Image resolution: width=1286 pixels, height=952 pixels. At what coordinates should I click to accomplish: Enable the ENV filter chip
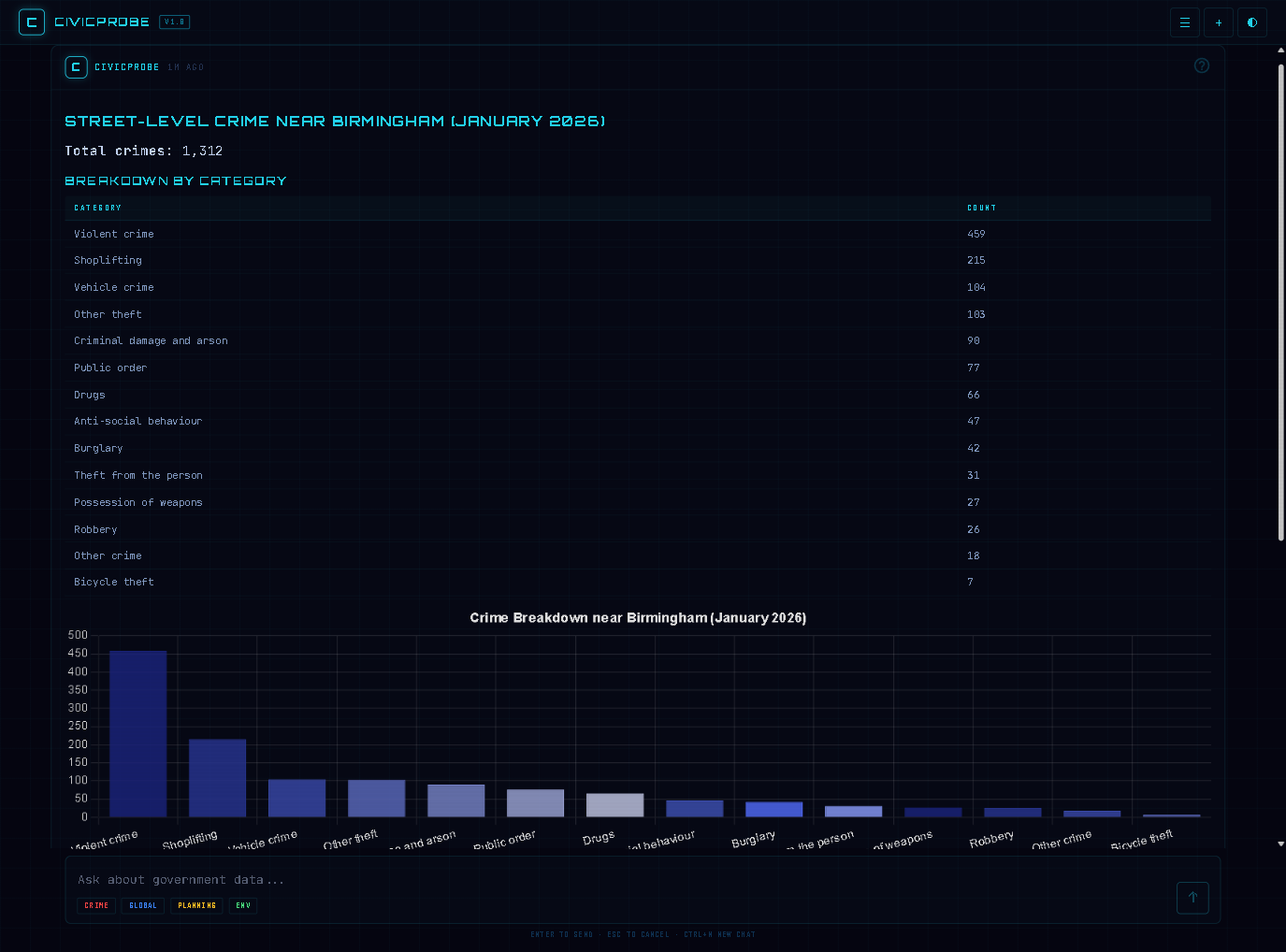point(242,905)
